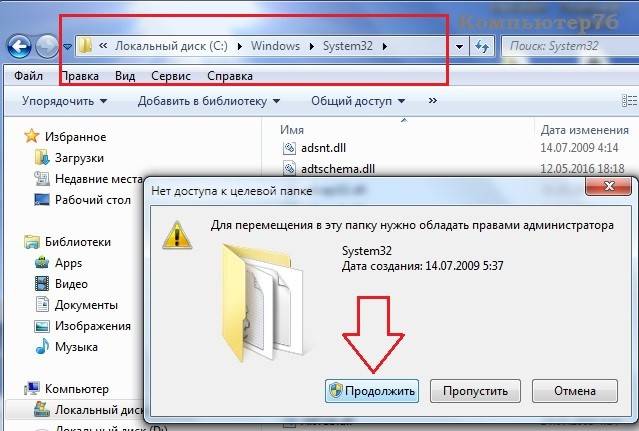Viewport: 639px width, 431px height.
Task: Click the Изображения picture icon
Action: [x=42, y=326]
